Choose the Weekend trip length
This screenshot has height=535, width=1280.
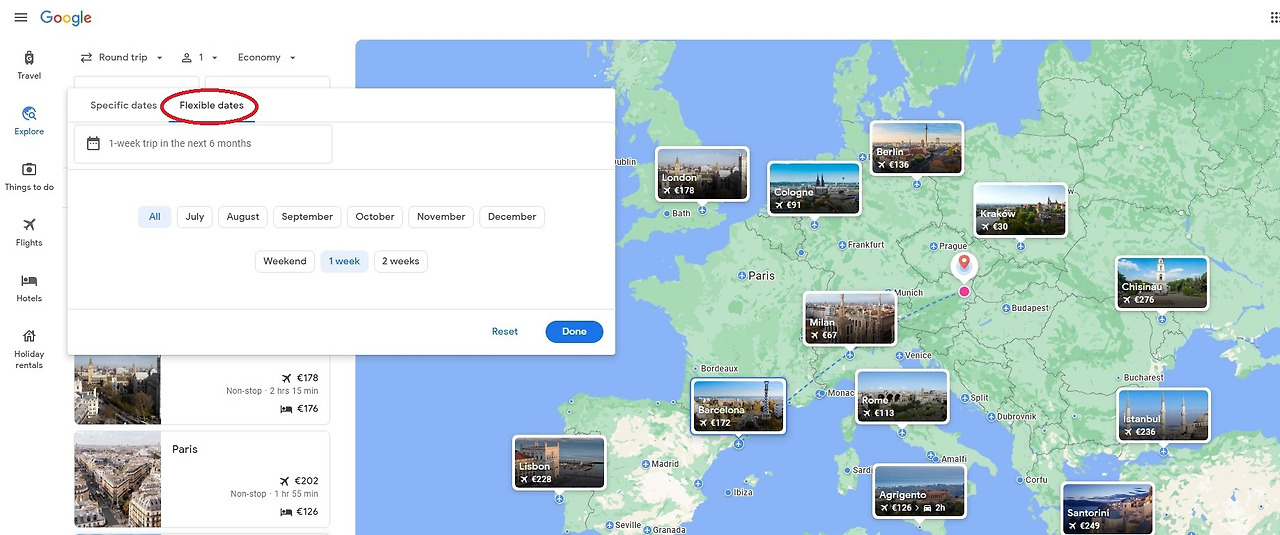pyautogui.click(x=285, y=261)
